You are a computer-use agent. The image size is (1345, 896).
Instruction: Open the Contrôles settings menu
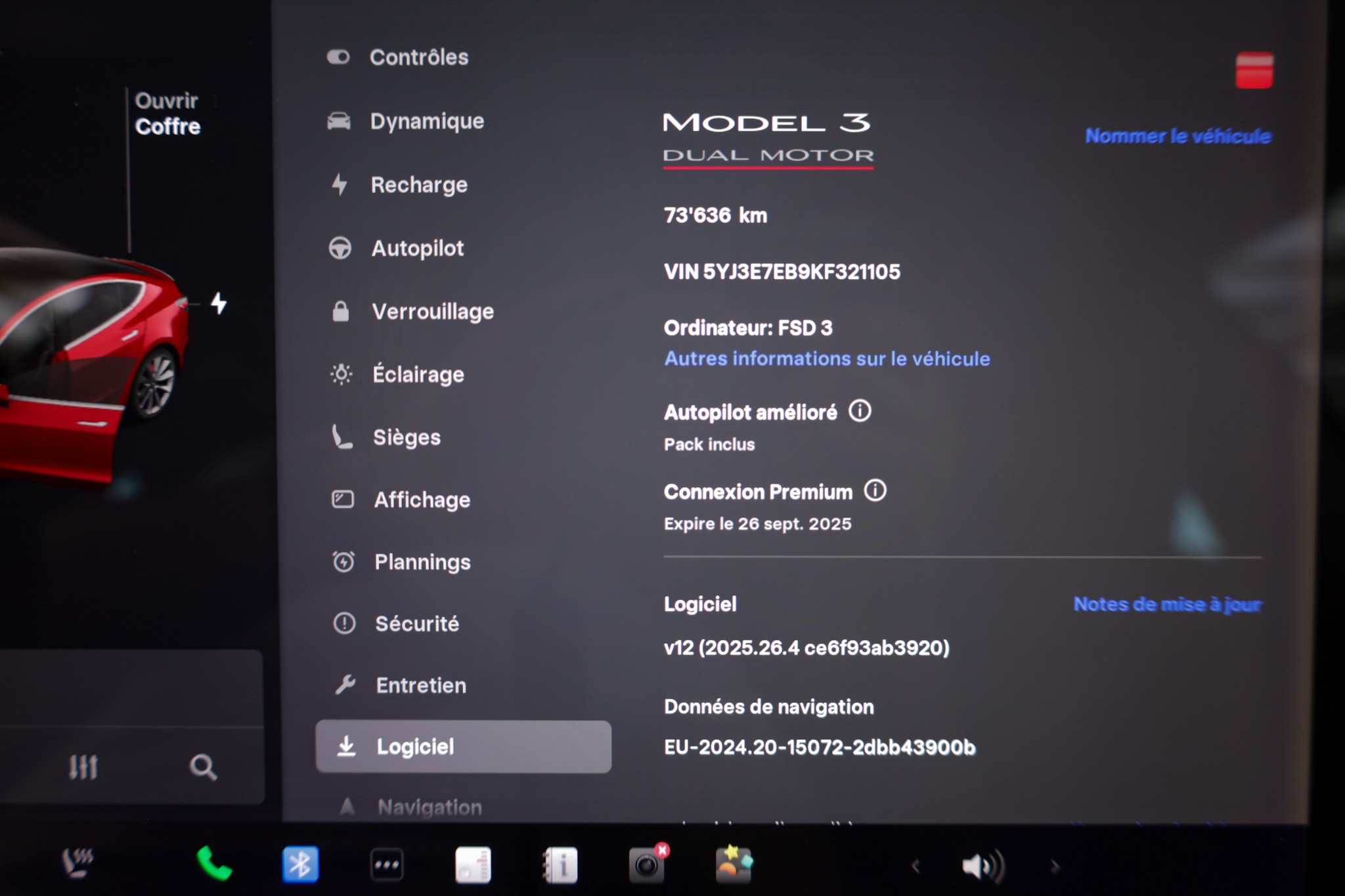point(419,57)
